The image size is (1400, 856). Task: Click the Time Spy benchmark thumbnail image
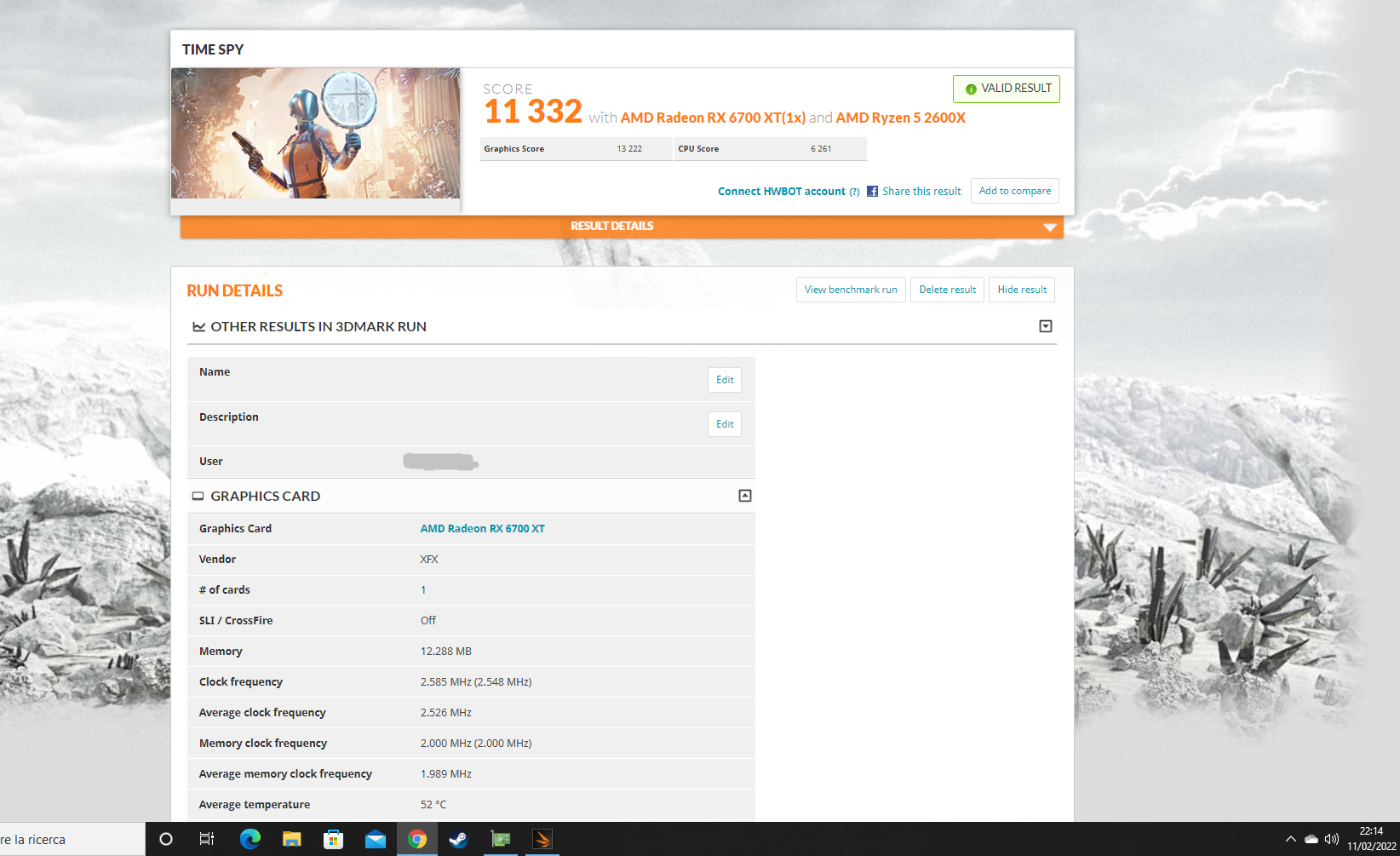click(x=316, y=134)
